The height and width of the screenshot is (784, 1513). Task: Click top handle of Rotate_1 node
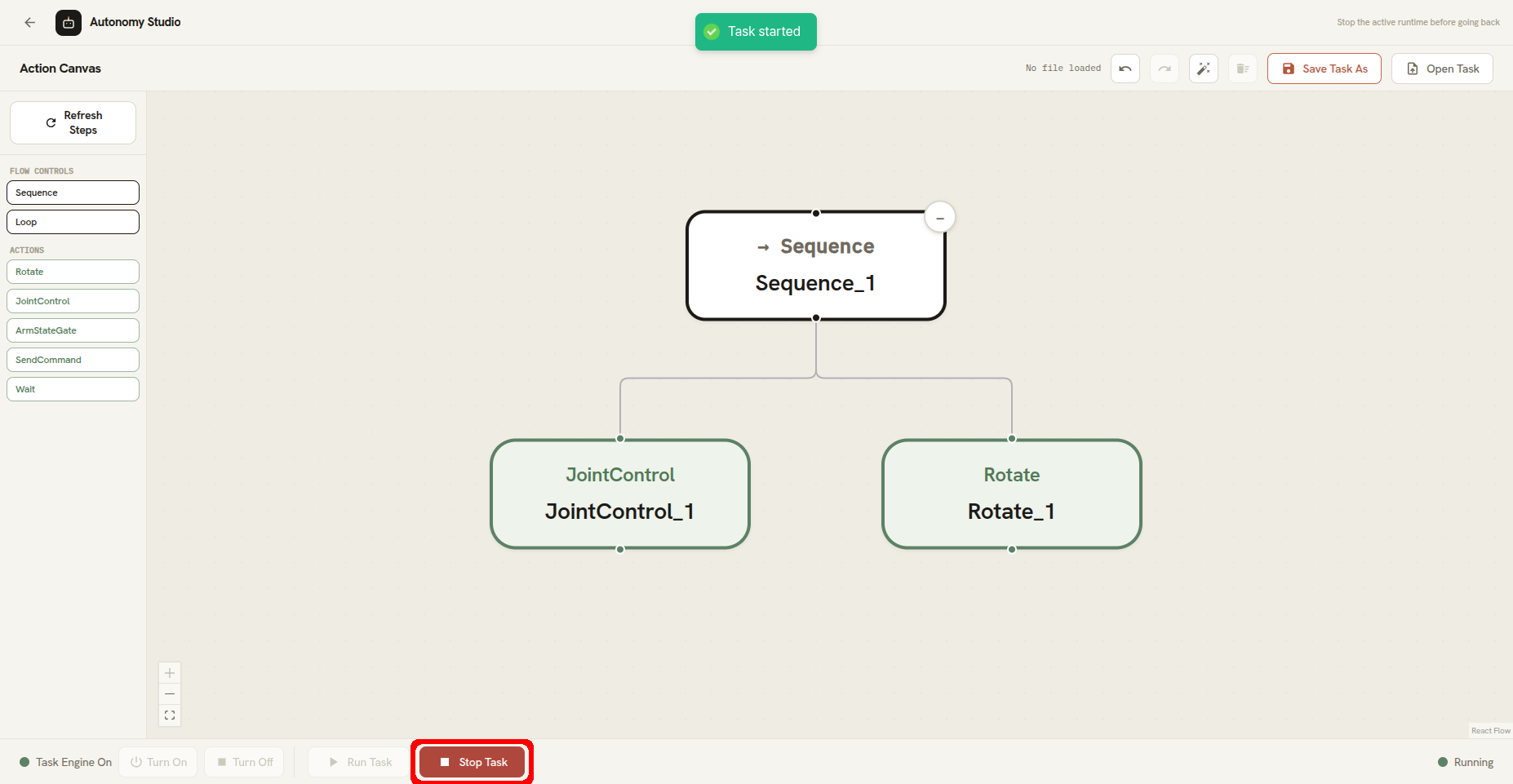click(1012, 439)
